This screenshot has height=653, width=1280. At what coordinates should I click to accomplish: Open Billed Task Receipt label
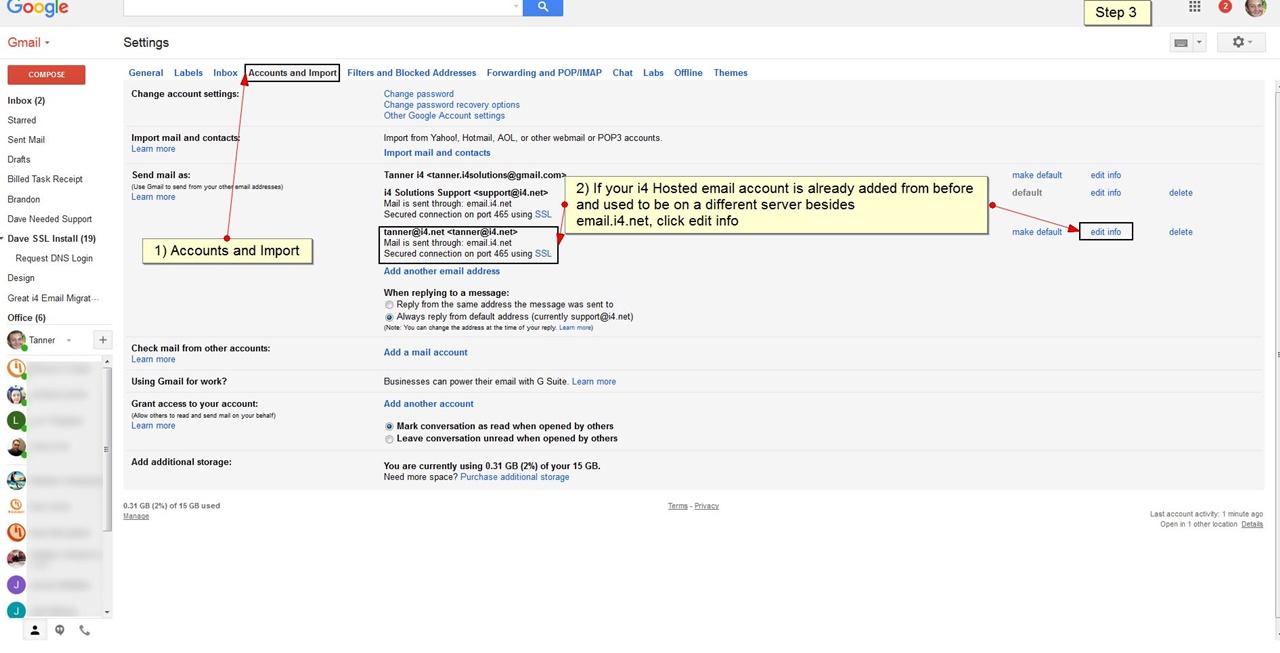coord(45,180)
